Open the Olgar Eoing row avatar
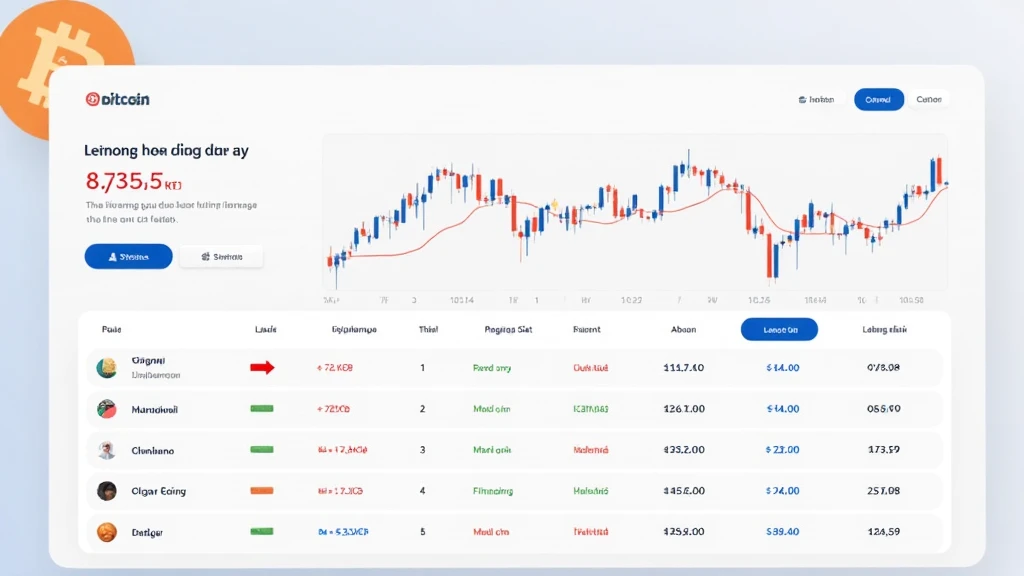The width and height of the screenshot is (1024, 576). [107, 491]
